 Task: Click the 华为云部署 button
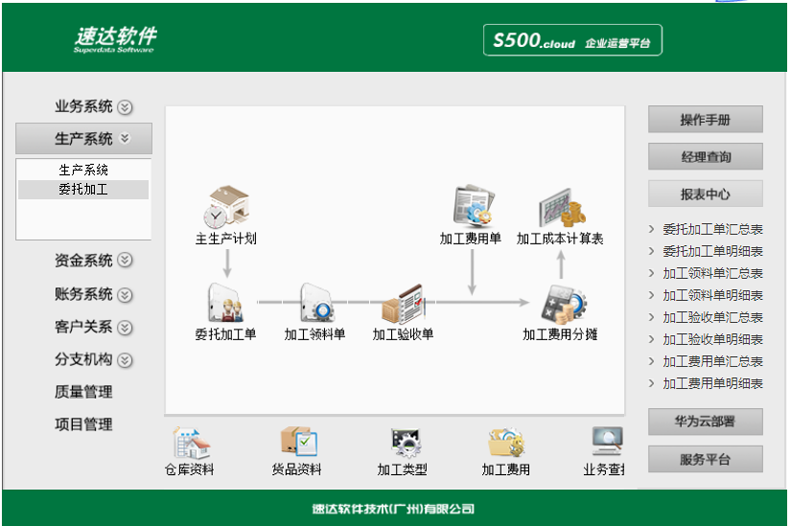point(705,422)
